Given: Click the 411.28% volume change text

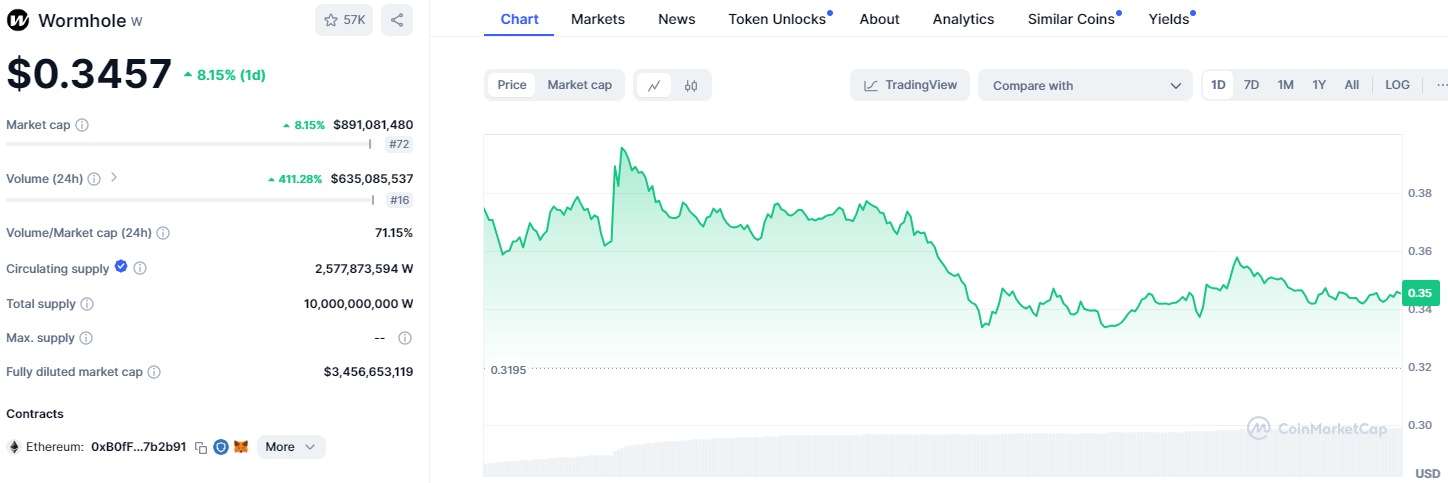Looking at the screenshot, I should (300, 179).
